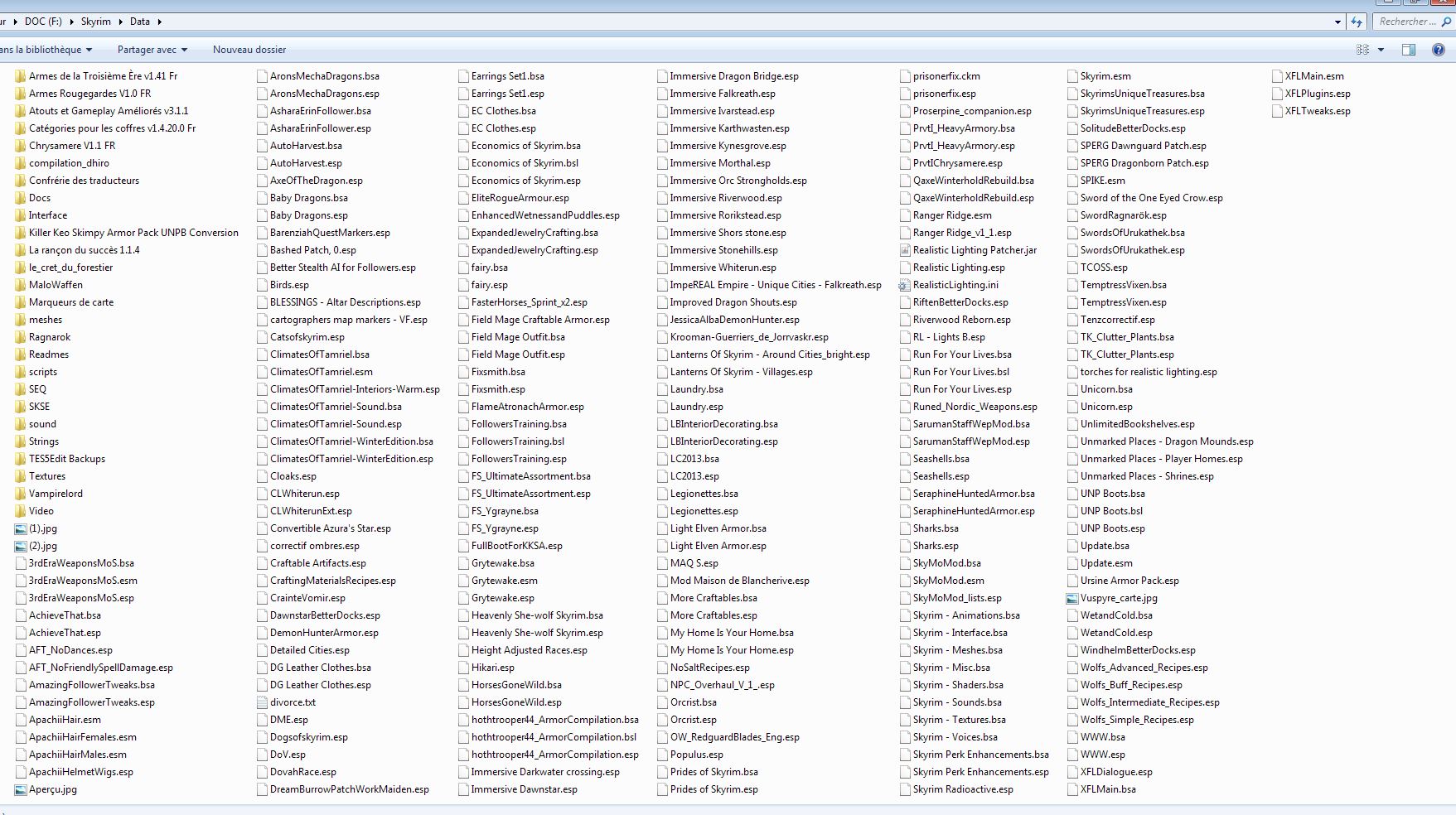Expand the arrow after Skyrim breadcrumb
The width and height of the screenshot is (1456, 815).
click(x=119, y=22)
